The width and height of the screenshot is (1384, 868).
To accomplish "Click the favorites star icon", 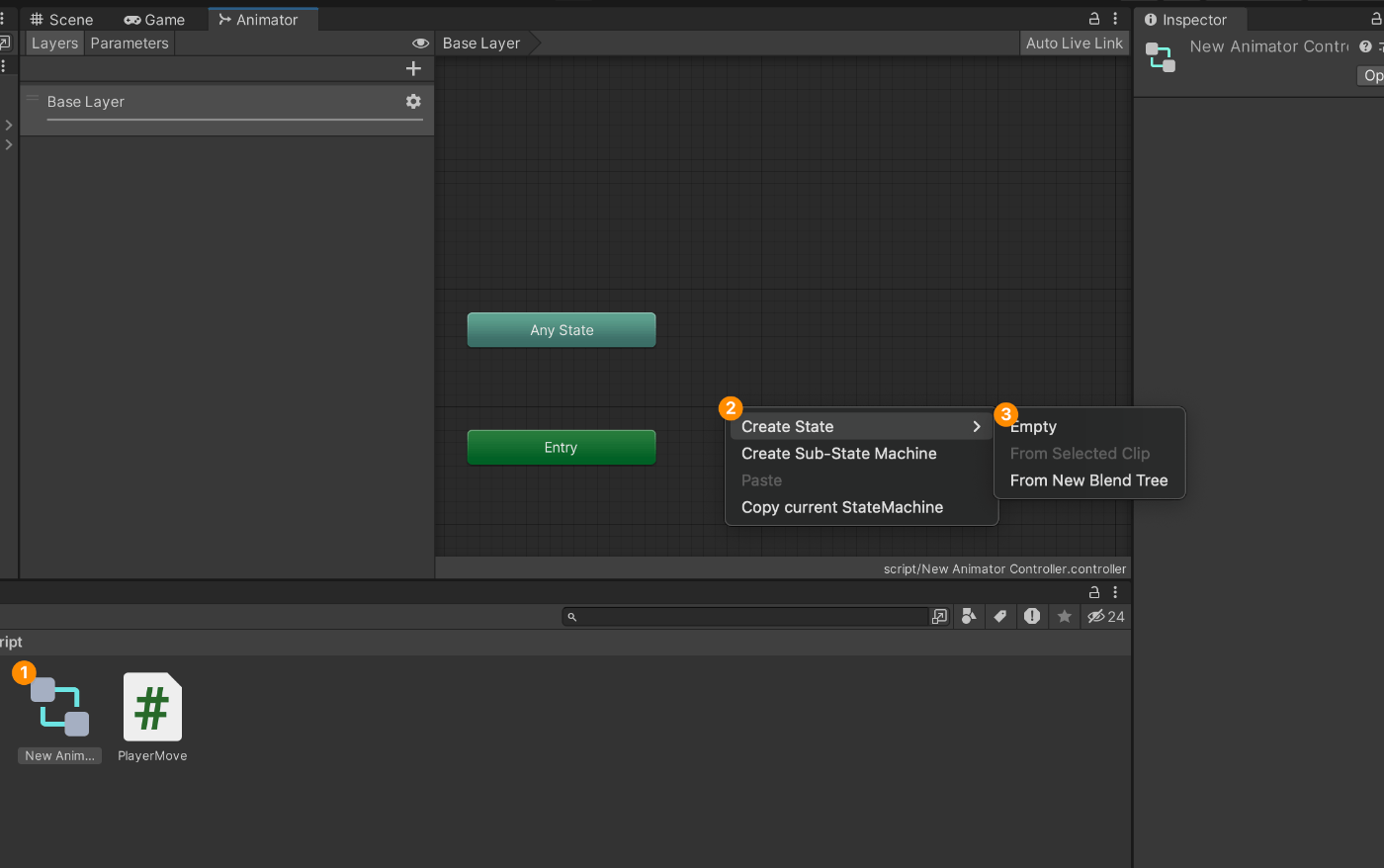I will coord(1065,617).
